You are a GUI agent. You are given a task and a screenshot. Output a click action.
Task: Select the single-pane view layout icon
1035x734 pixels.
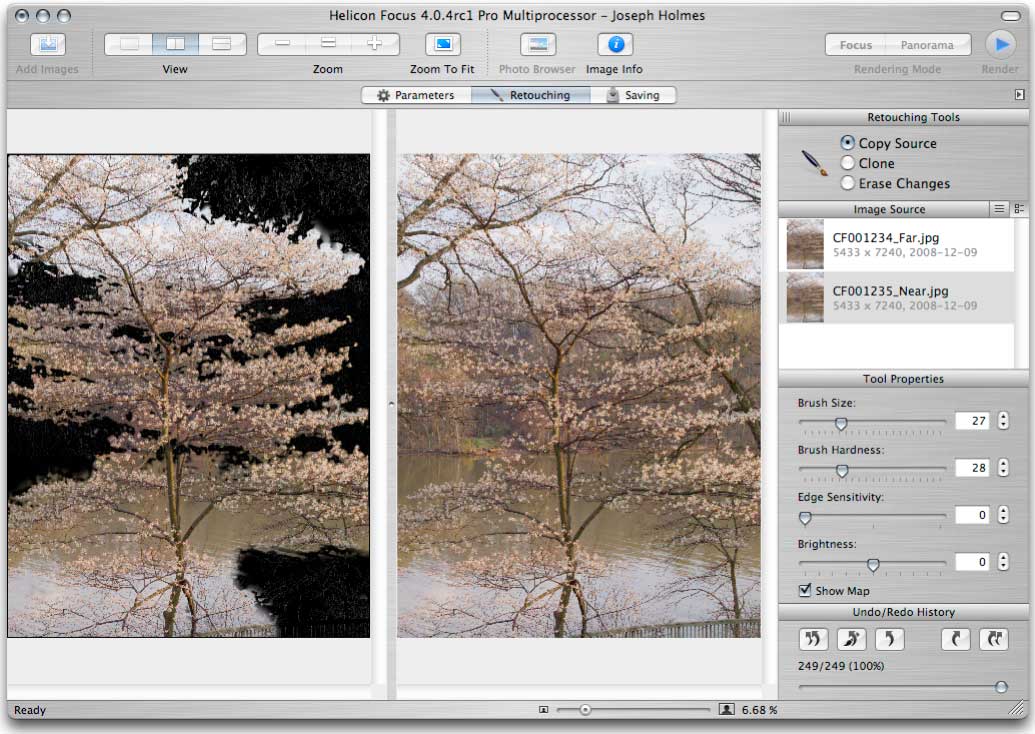point(129,44)
